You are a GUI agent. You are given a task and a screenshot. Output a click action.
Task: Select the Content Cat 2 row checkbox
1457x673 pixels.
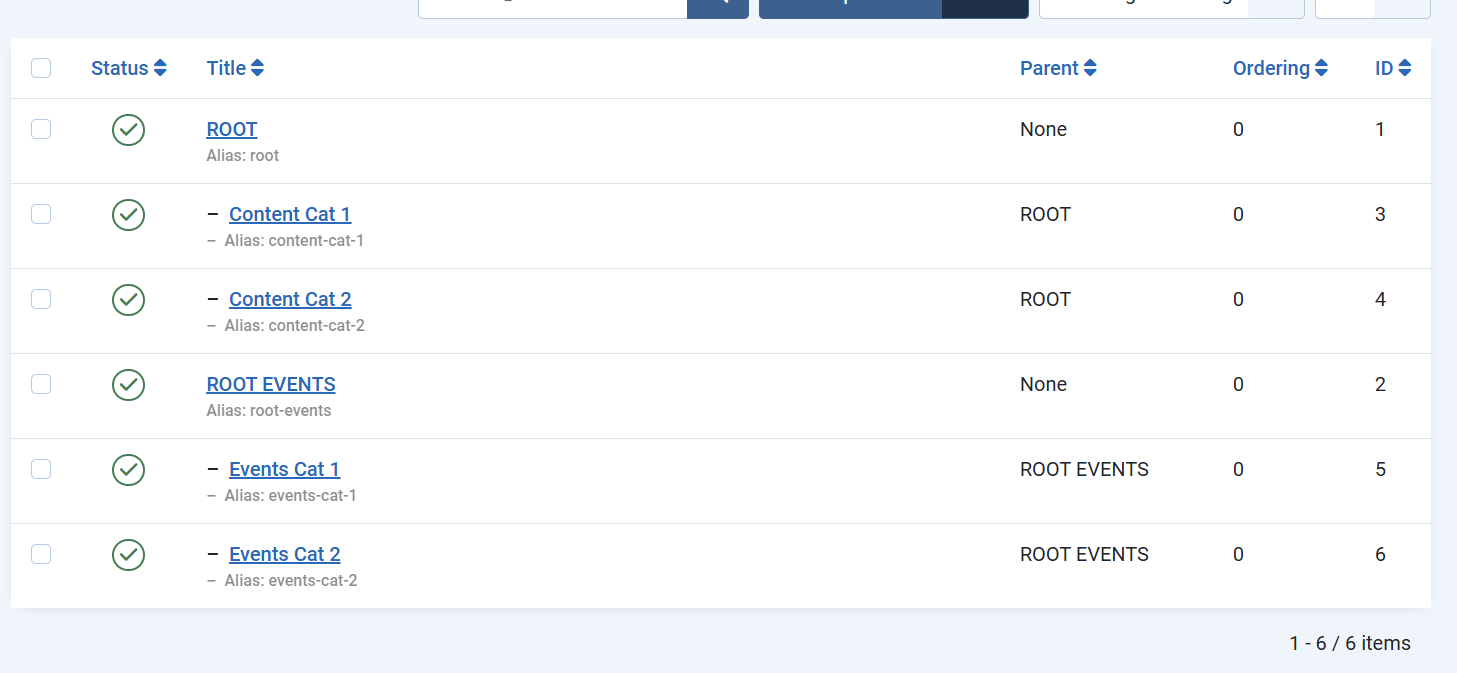coord(41,299)
